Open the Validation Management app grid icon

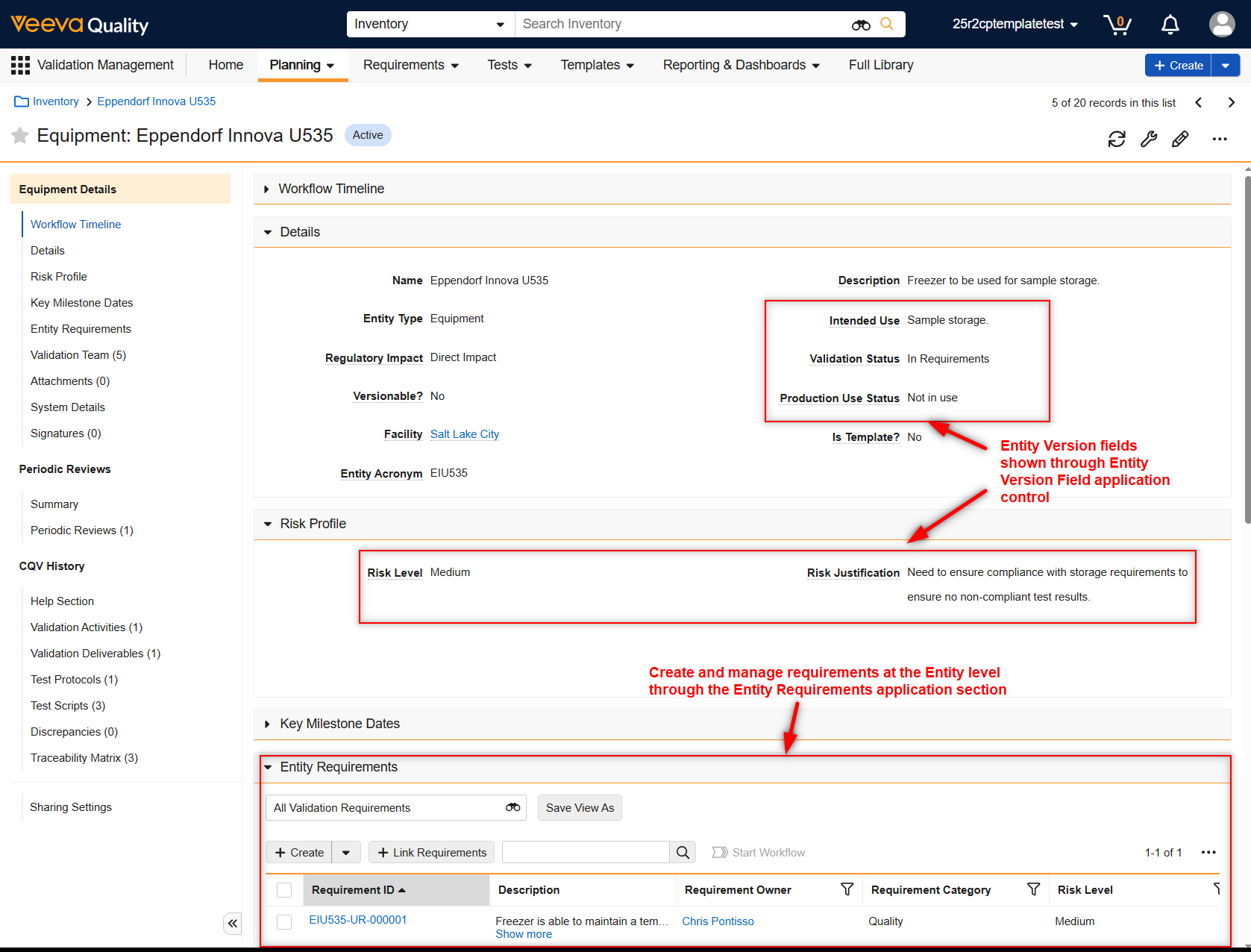[20, 65]
